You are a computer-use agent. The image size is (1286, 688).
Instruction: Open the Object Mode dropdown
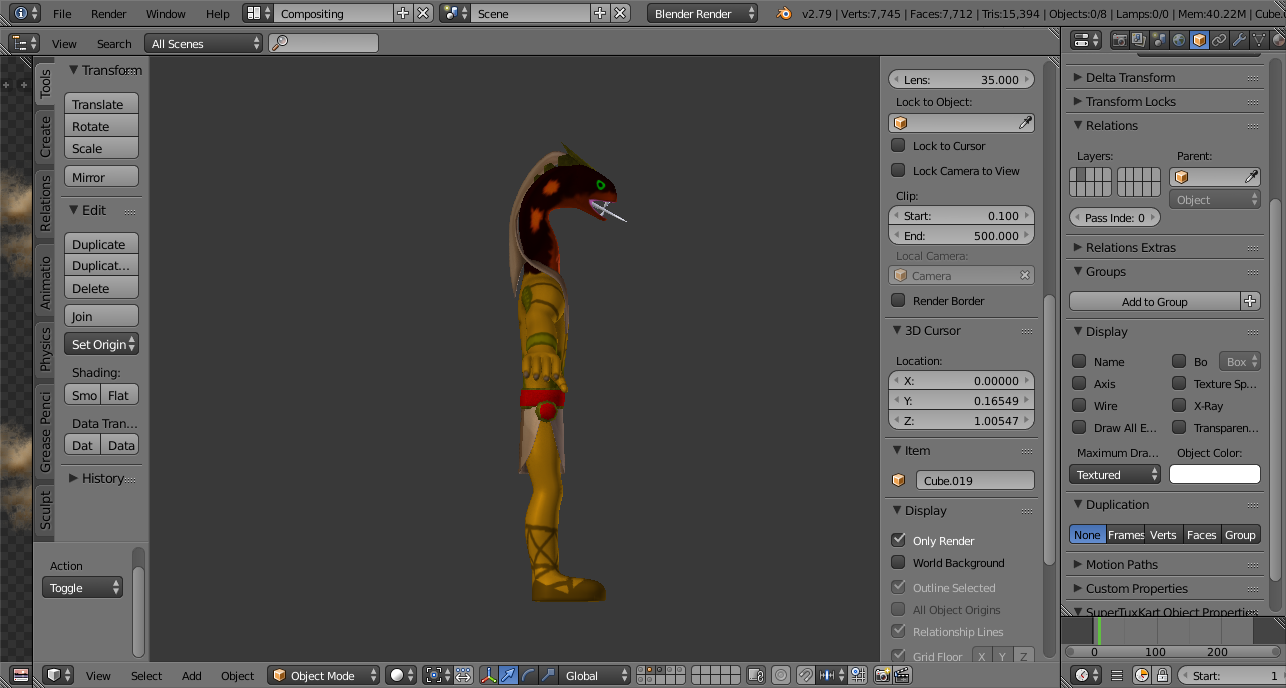point(324,676)
